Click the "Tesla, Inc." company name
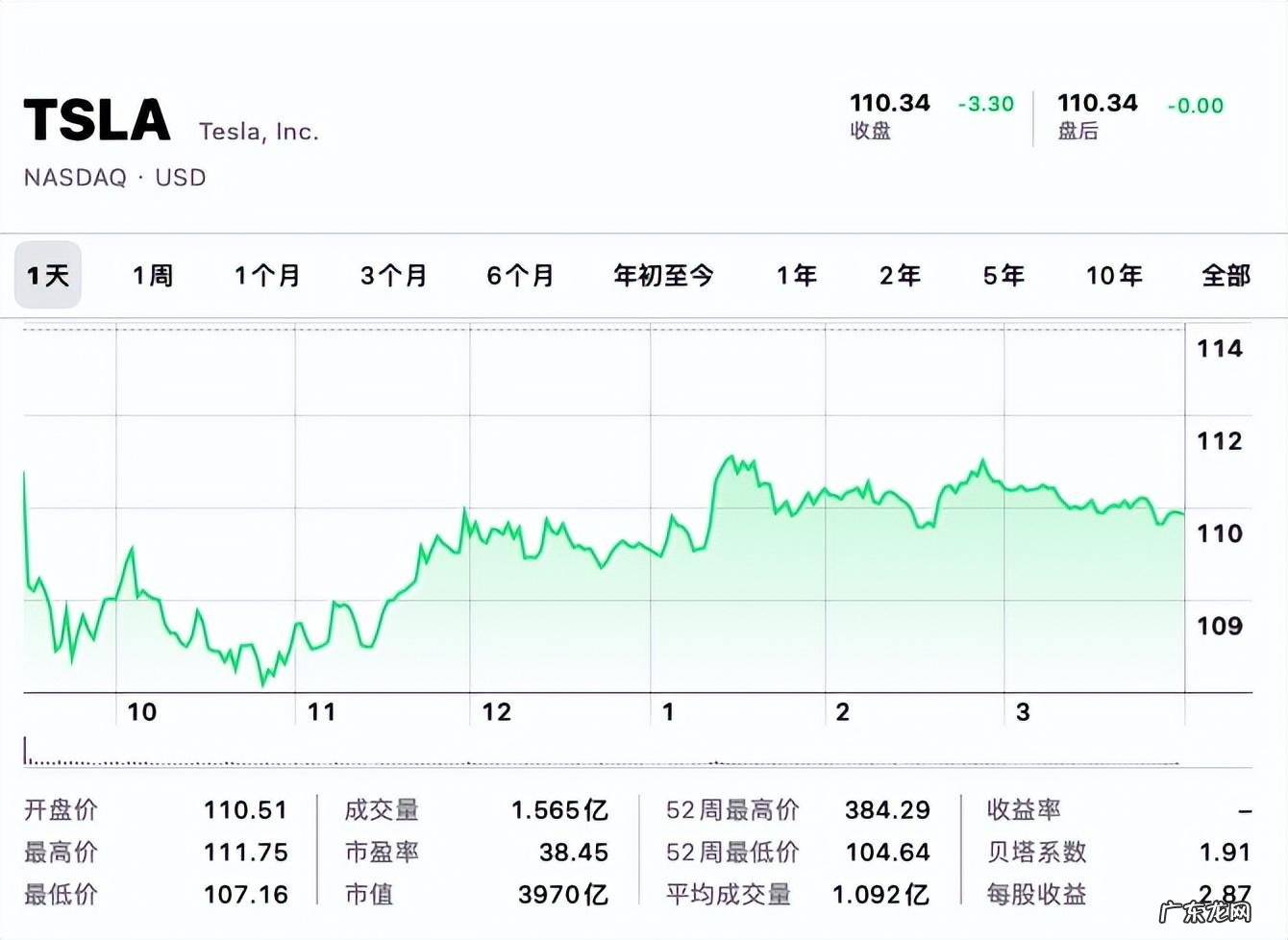 pos(258,130)
